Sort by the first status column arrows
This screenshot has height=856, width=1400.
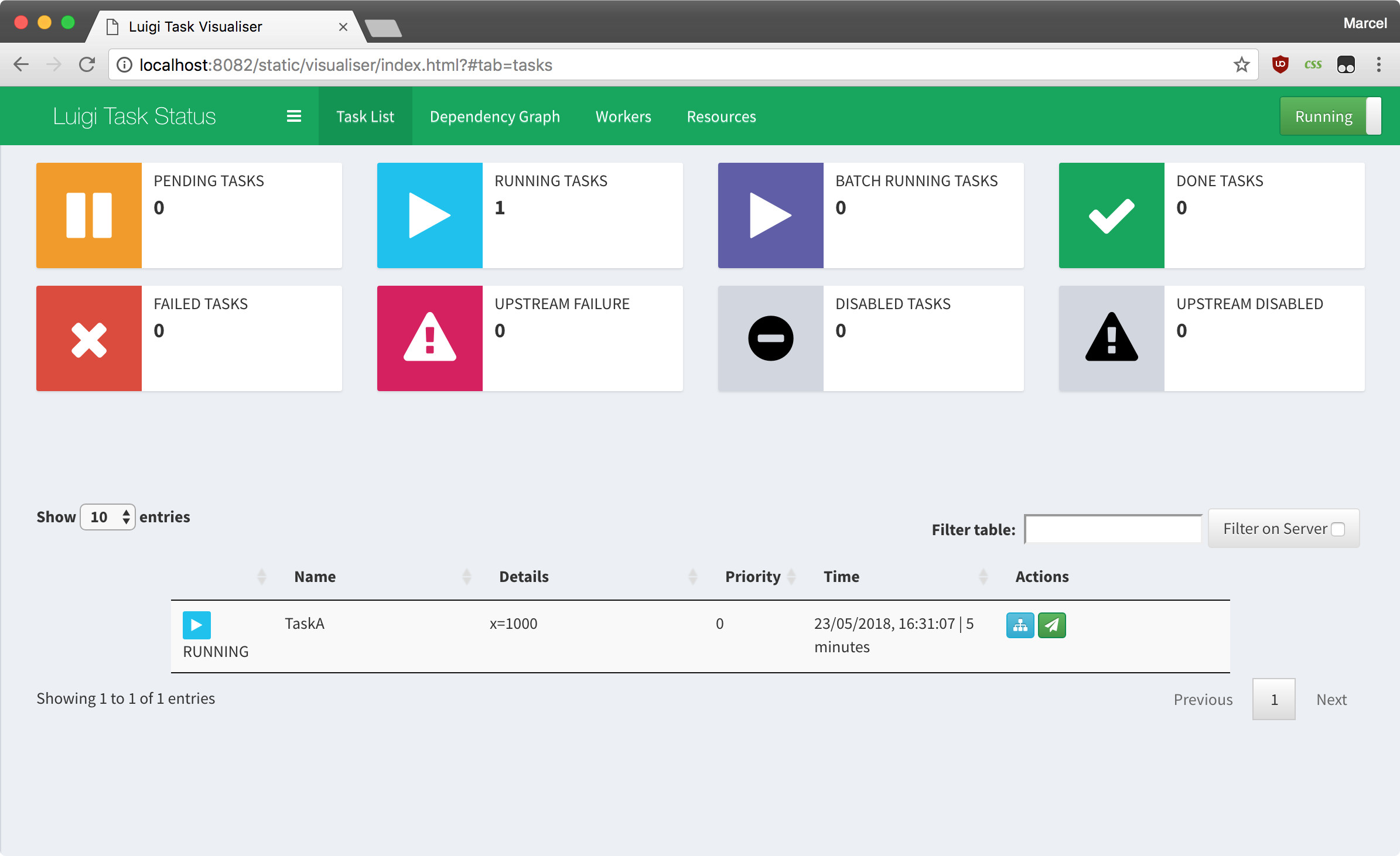pyautogui.click(x=262, y=577)
